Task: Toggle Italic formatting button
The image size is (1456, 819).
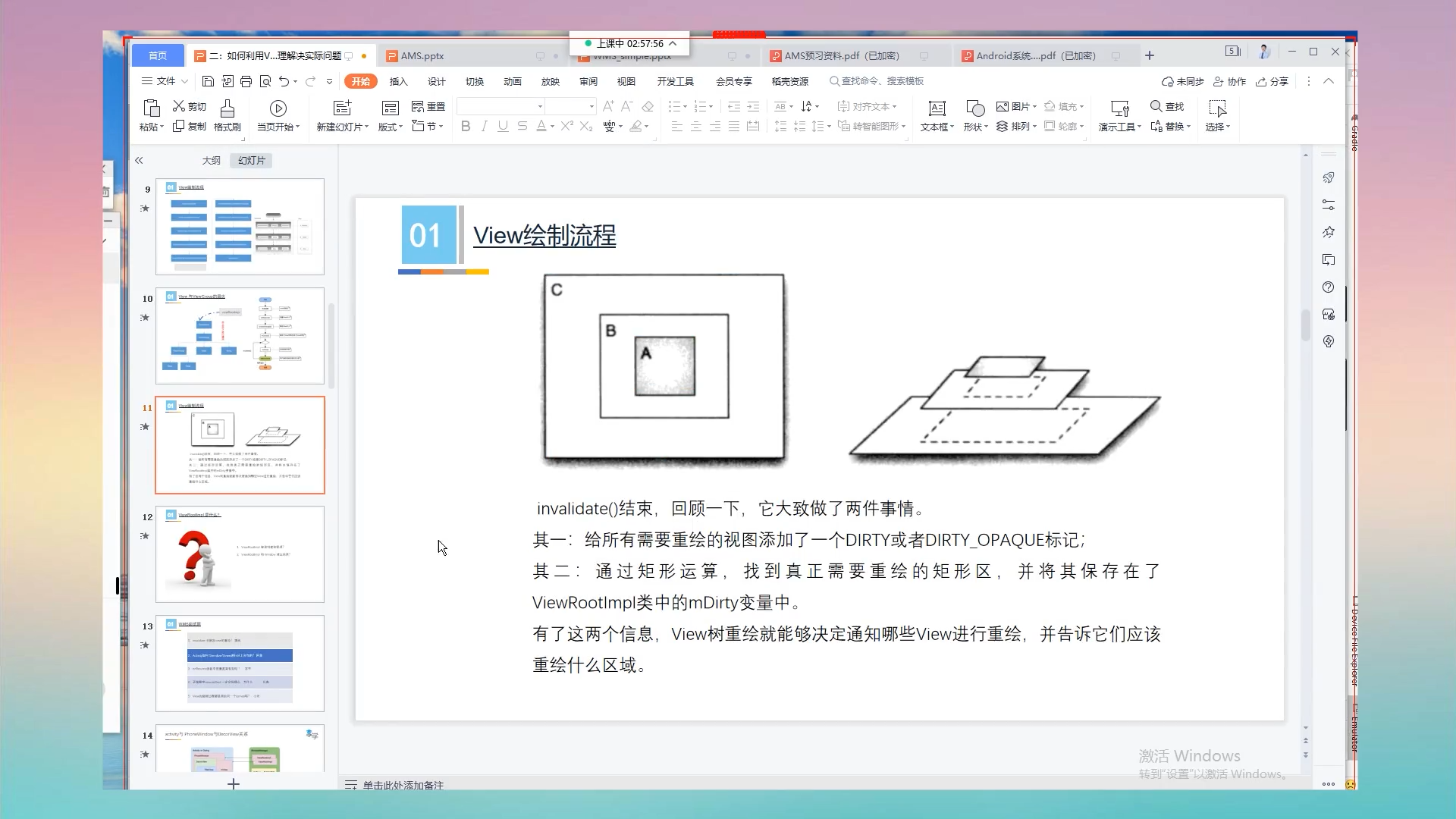Action: point(484,127)
